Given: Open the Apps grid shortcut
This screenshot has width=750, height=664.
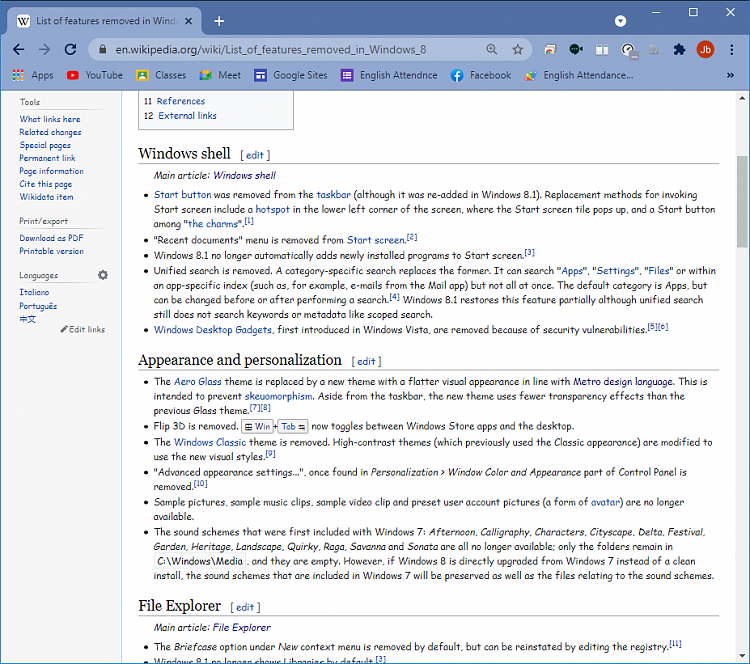Looking at the screenshot, I should 33,75.
